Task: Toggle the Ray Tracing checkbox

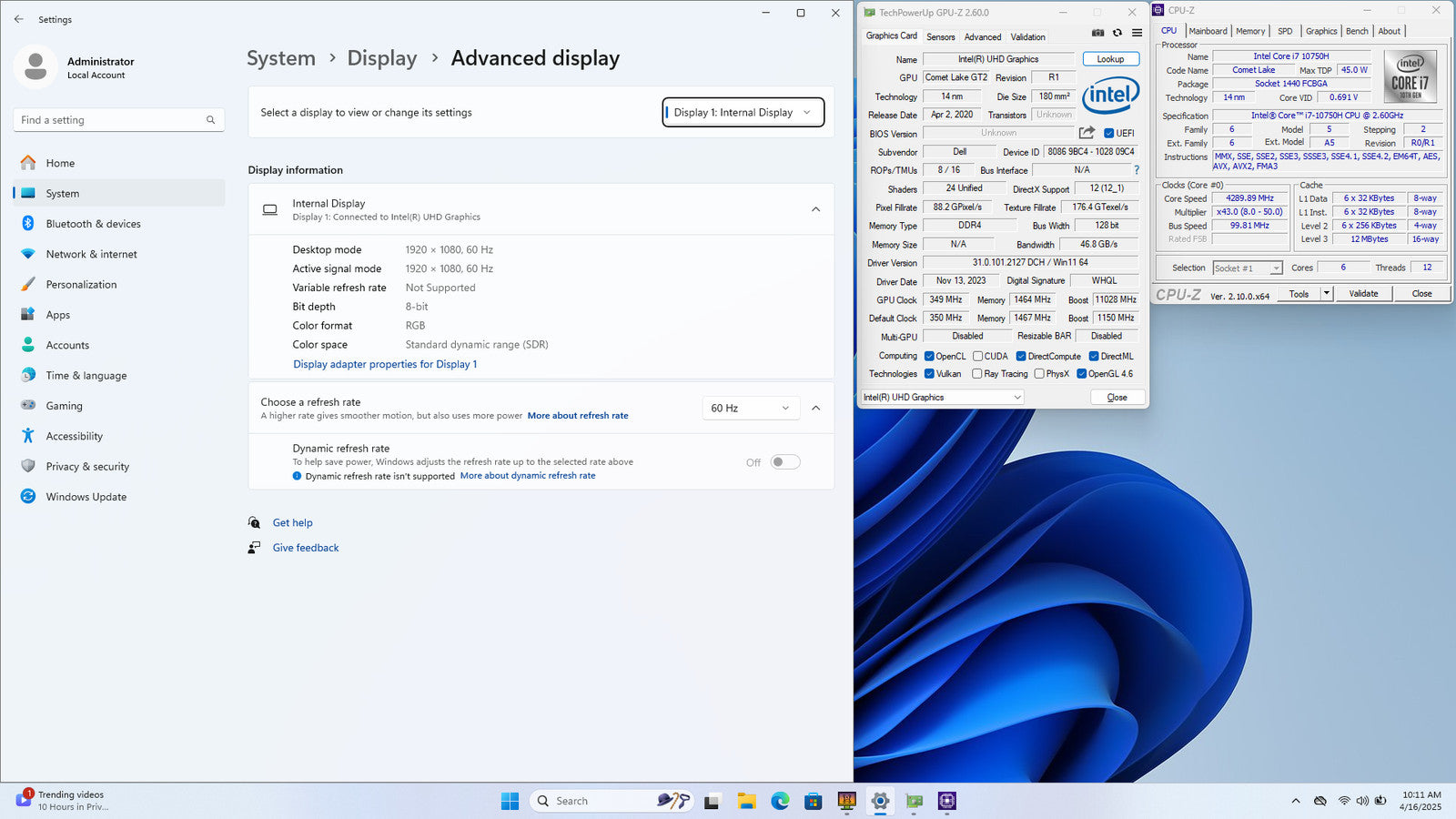Action: point(977,374)
